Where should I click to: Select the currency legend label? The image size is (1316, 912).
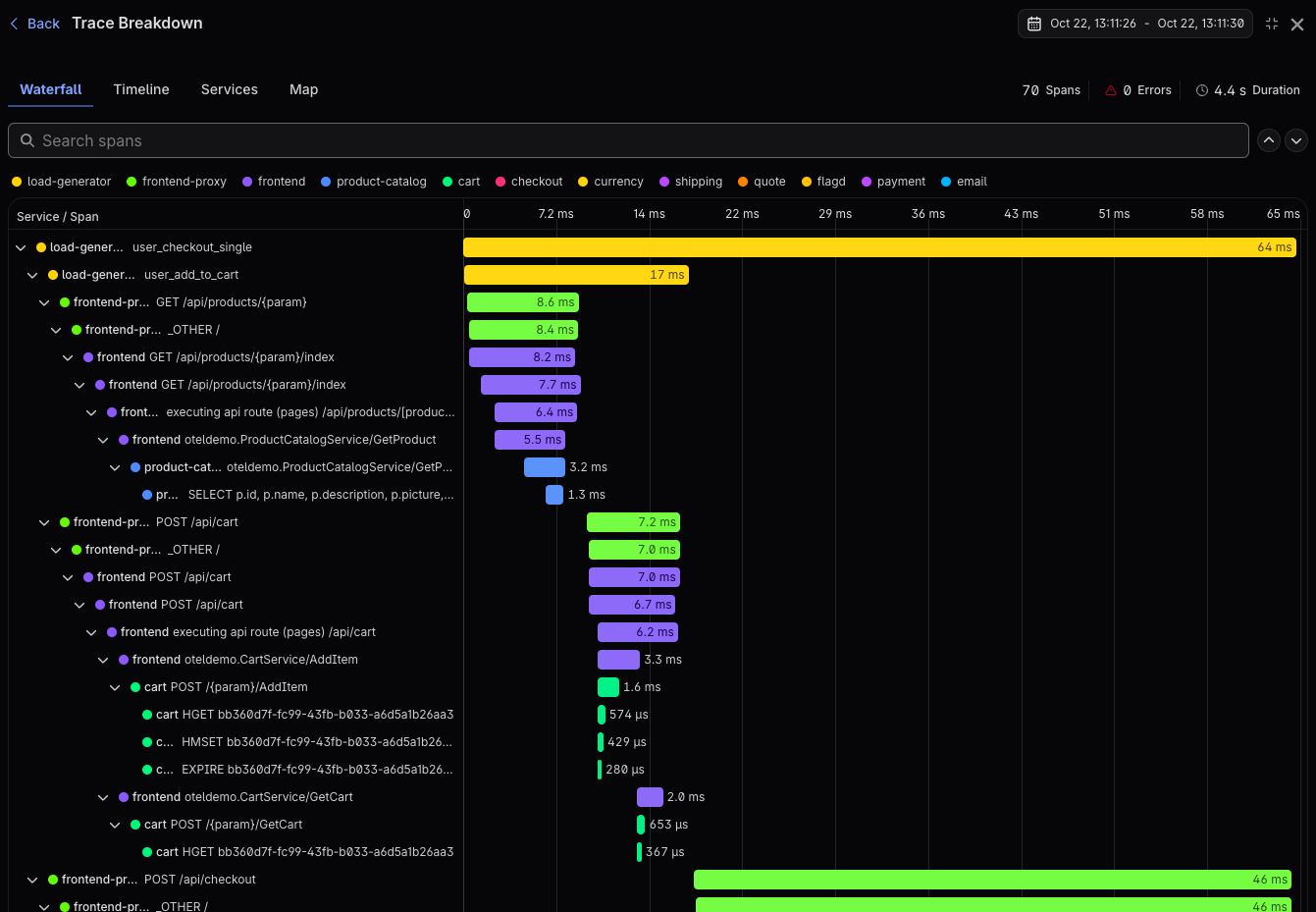pos(619,182)
